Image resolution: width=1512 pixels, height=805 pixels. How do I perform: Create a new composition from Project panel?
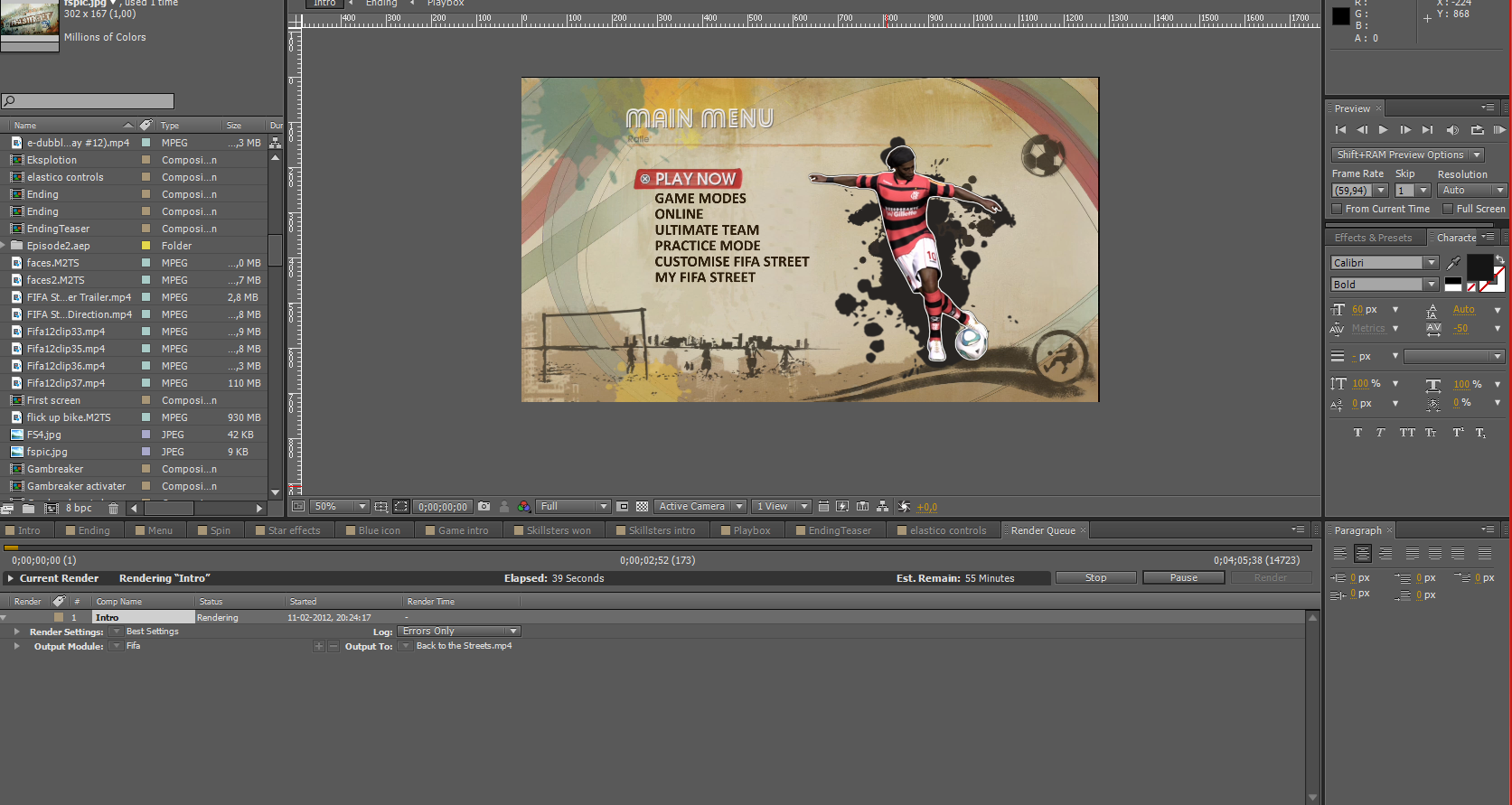point(52,509)
